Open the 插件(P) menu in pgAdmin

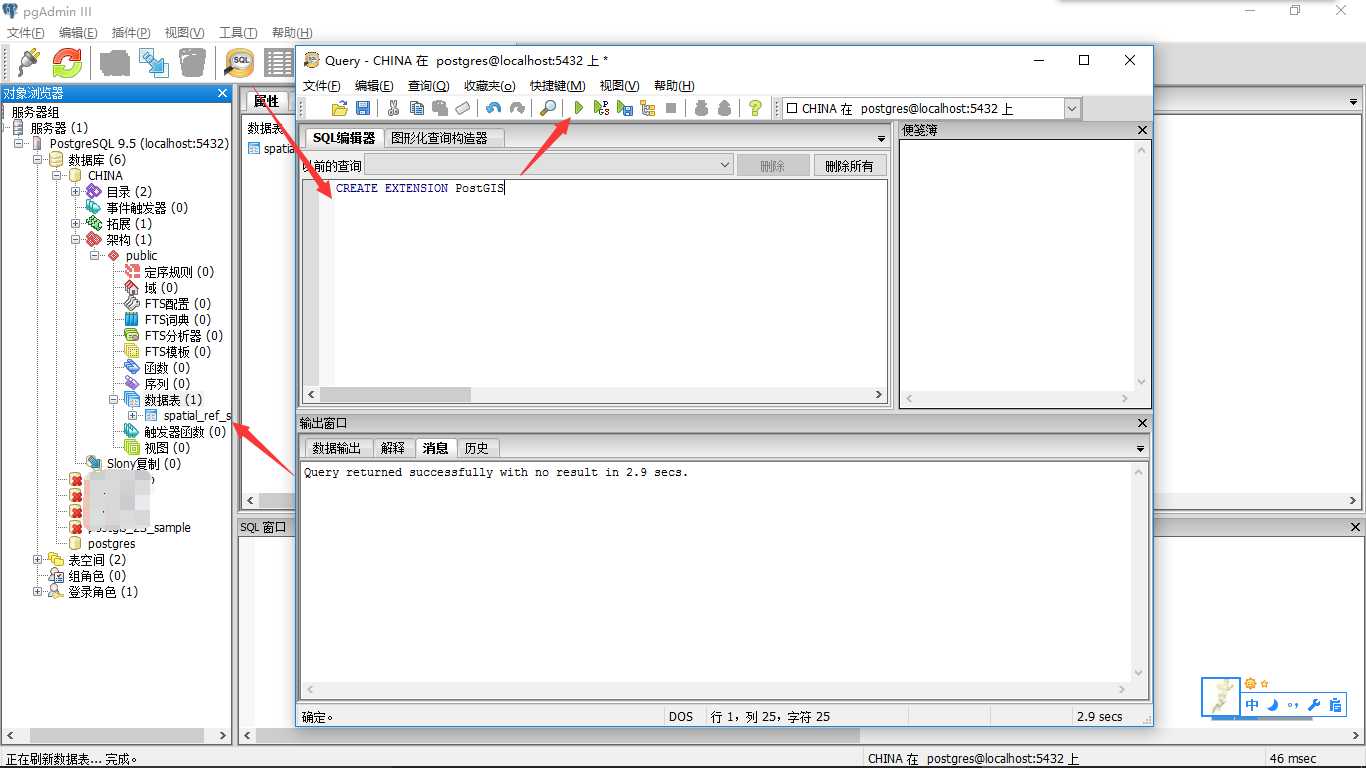(x=131, y=33)
